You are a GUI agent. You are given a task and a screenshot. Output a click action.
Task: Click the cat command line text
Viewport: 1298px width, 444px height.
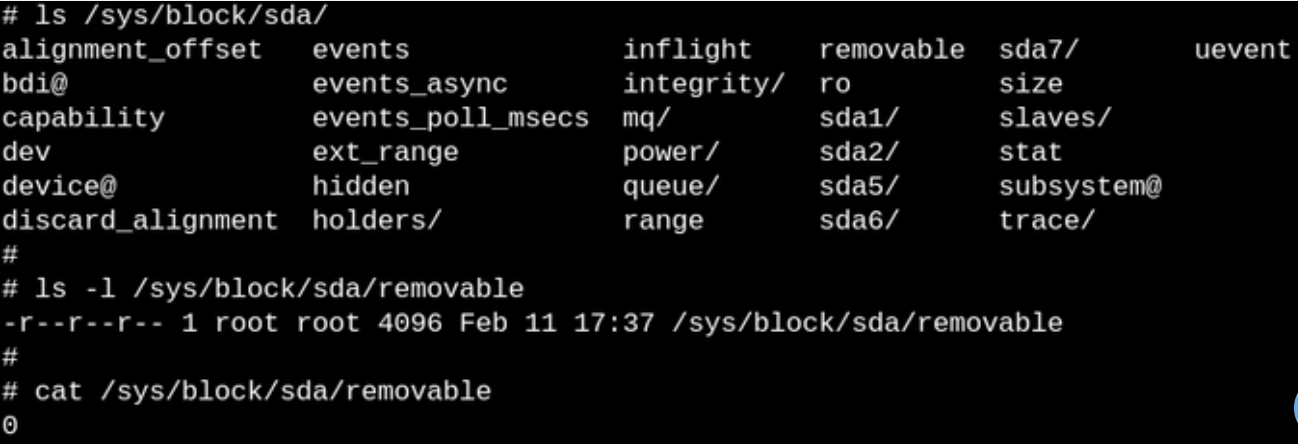(262, 391)
